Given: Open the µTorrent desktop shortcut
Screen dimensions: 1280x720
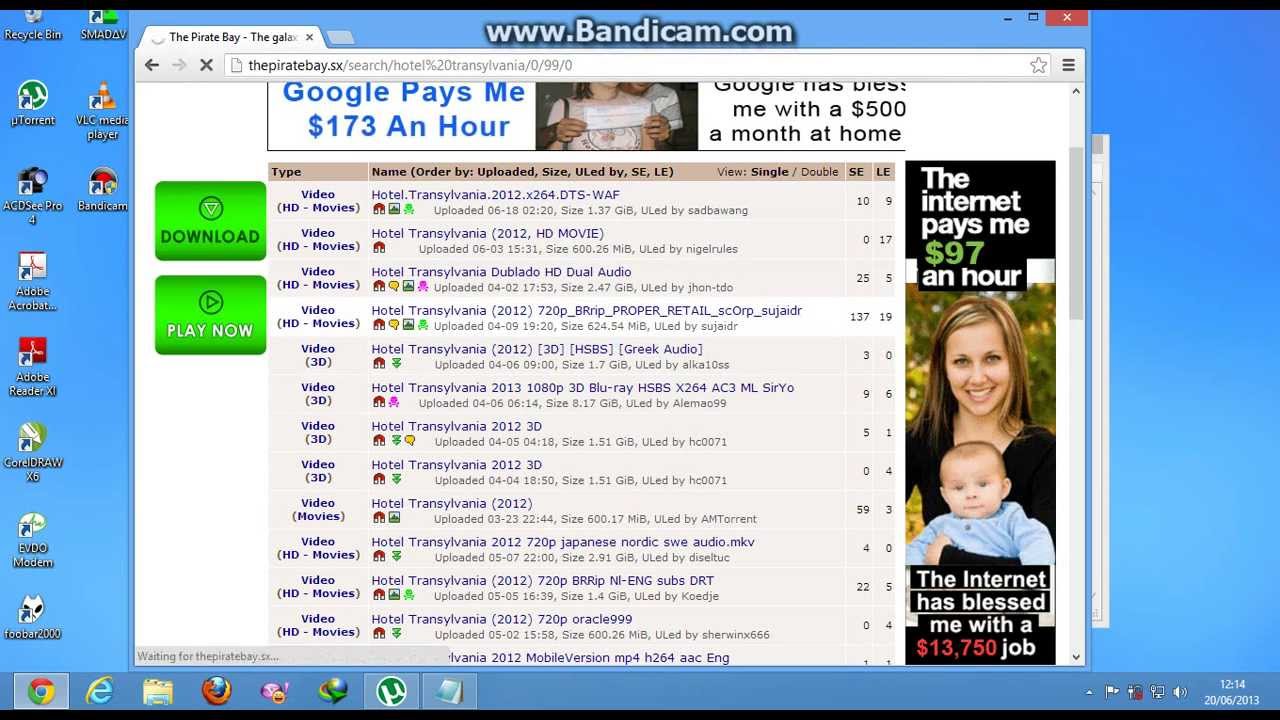Looking at the screenshot, I should tap(33, 103).
